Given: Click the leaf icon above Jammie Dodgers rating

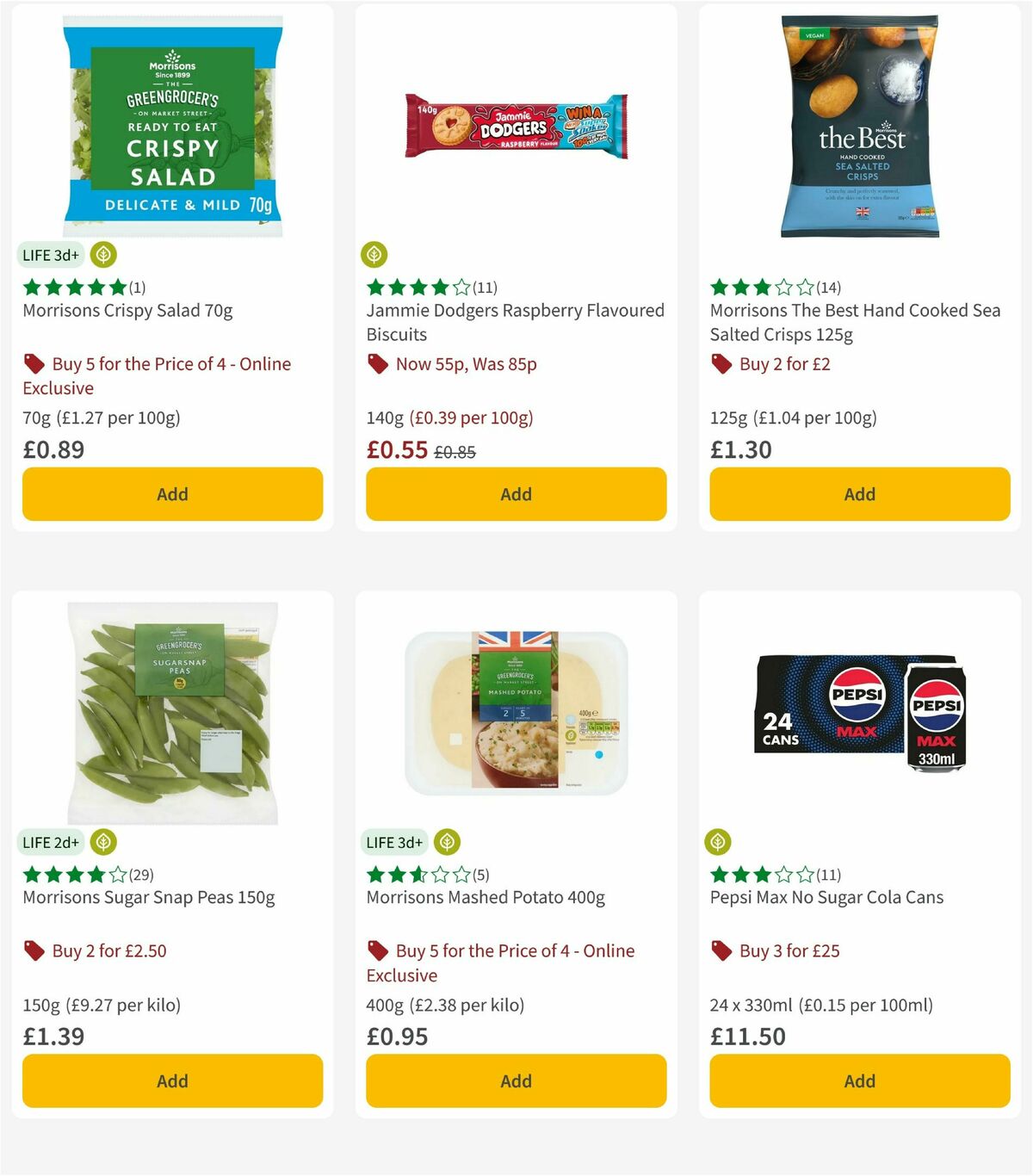Looking at the screenshot, I should pos(374,254).
